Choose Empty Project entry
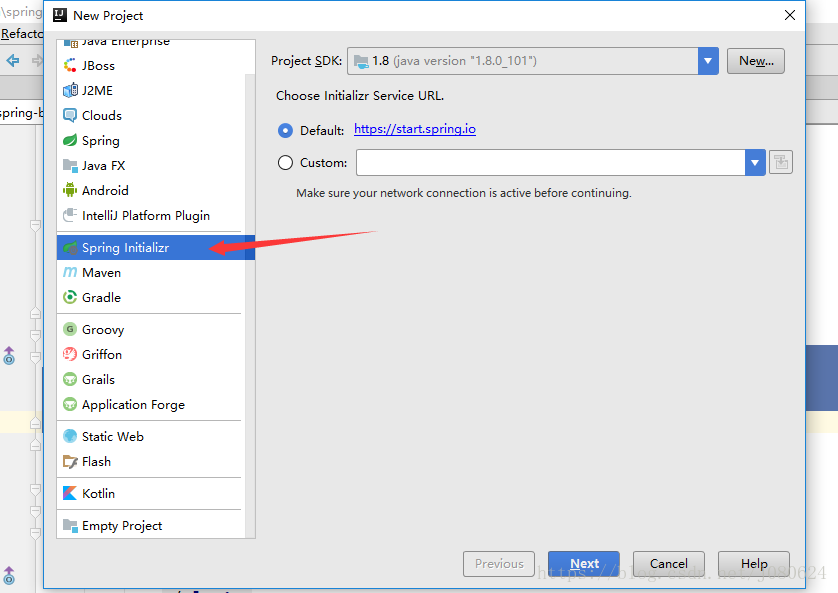This screenshot has width=838, height=593. 156,526
